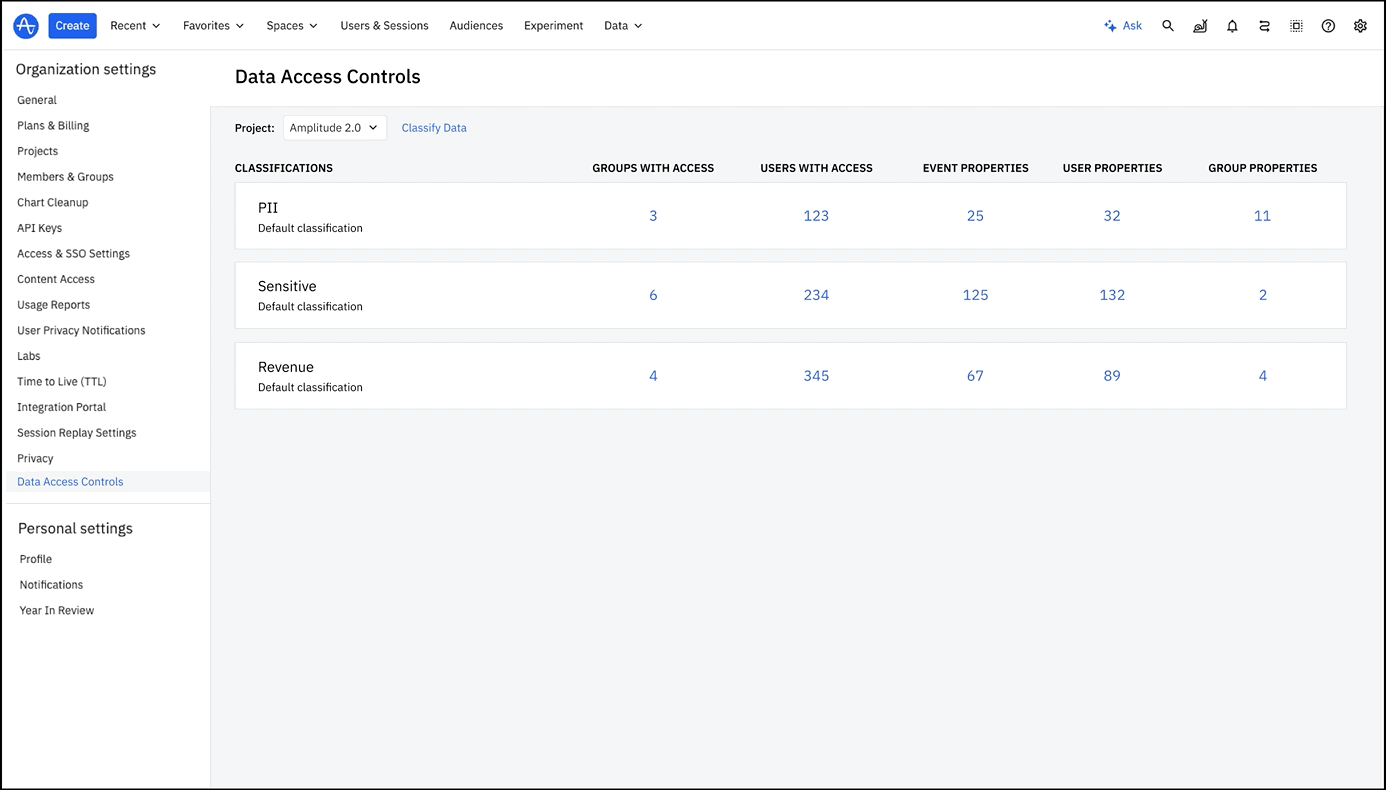Open Access & SSO Settings
This screenshot has height=790, width=1386.
(73, 254)
